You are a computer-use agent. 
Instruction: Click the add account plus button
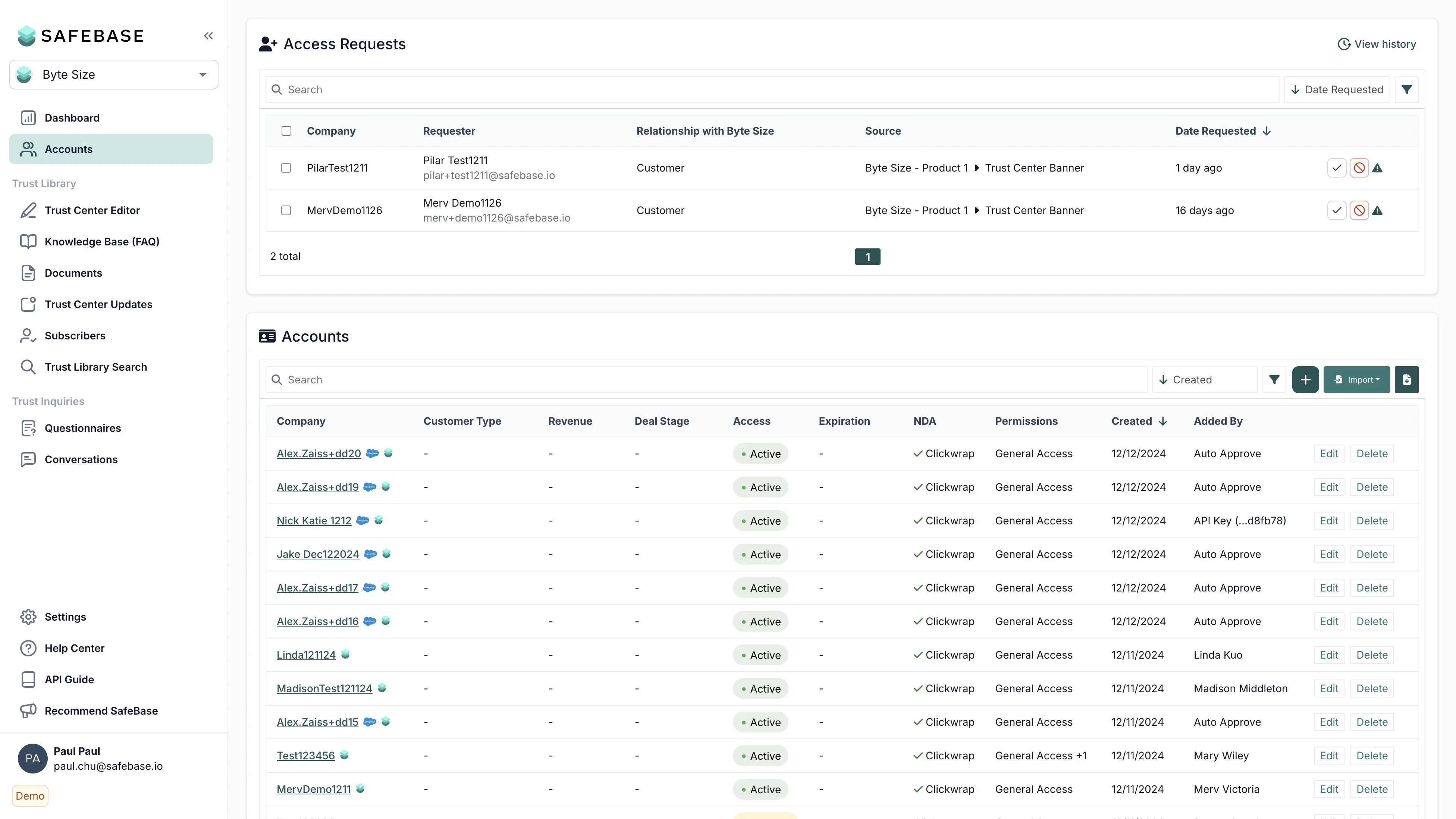1305,380
